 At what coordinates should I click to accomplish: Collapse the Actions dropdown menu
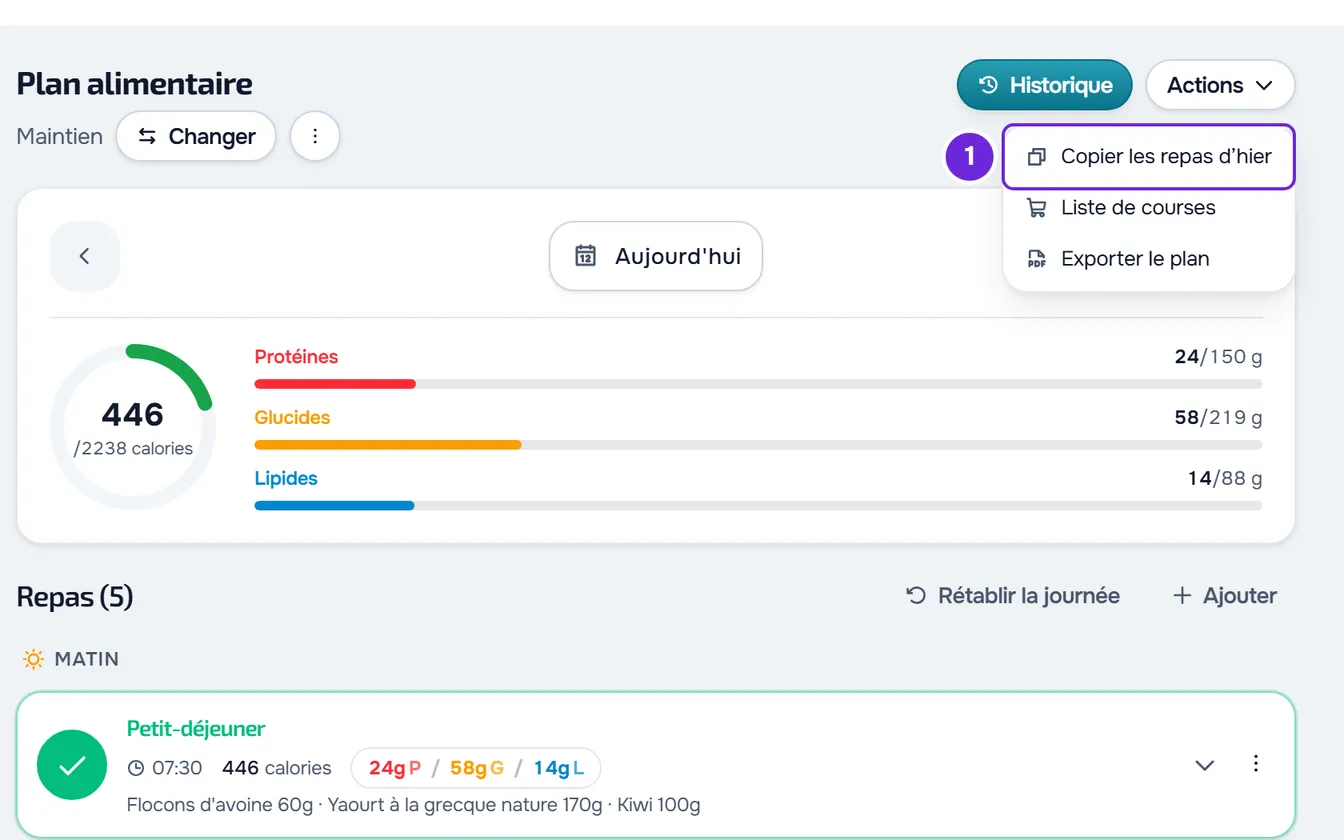click(x=1220, y=85)
